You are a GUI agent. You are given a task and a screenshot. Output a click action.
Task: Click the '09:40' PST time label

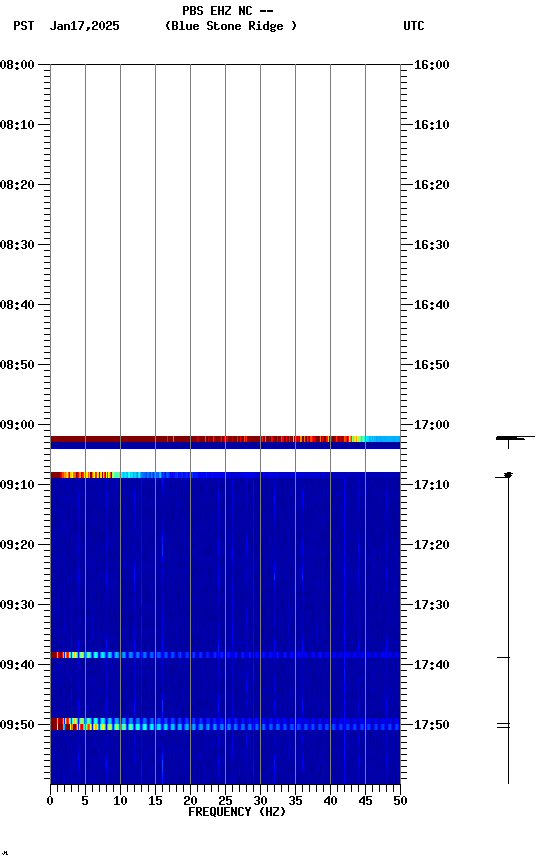pyautogui.click(x=17, y=665)
